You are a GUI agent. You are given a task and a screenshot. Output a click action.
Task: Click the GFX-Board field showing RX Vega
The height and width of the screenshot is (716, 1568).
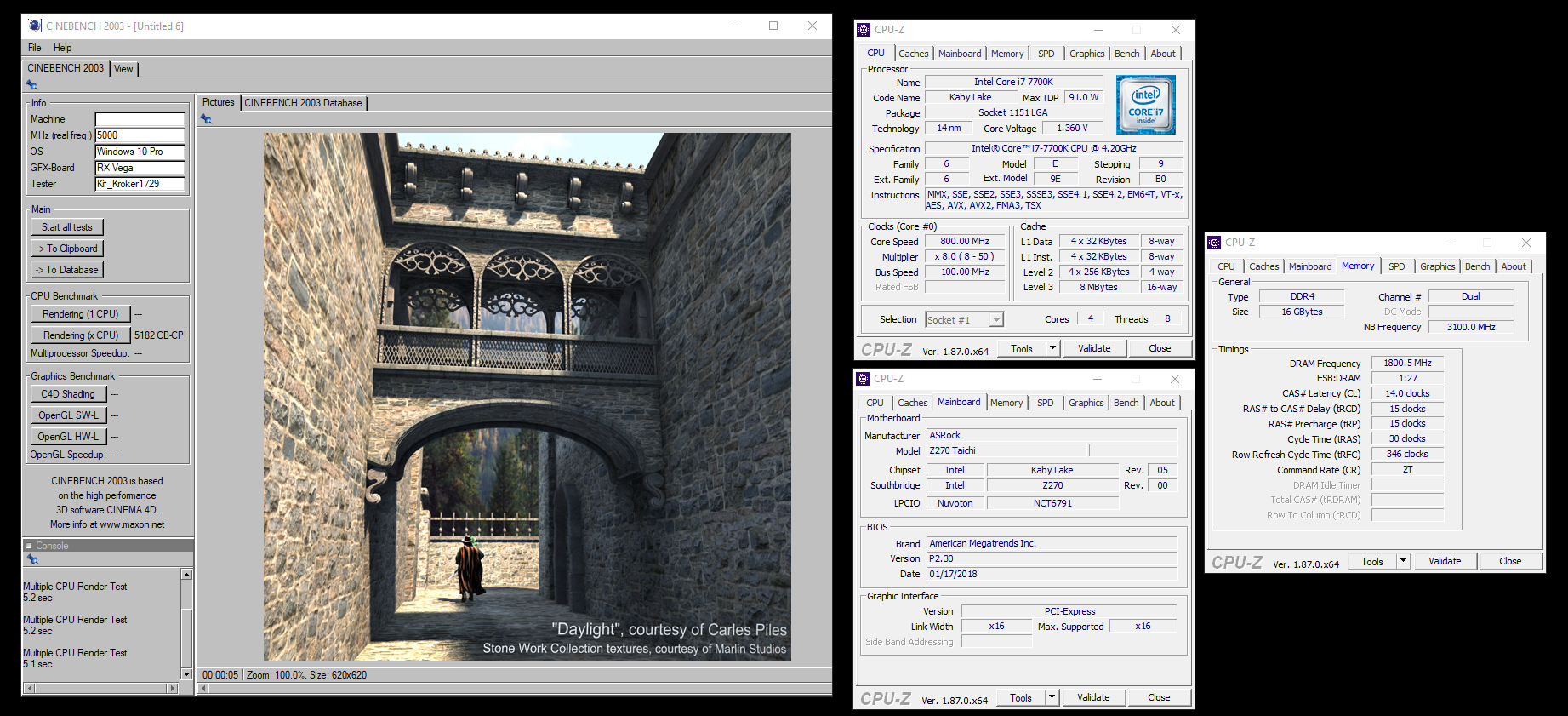pos(140,168)
